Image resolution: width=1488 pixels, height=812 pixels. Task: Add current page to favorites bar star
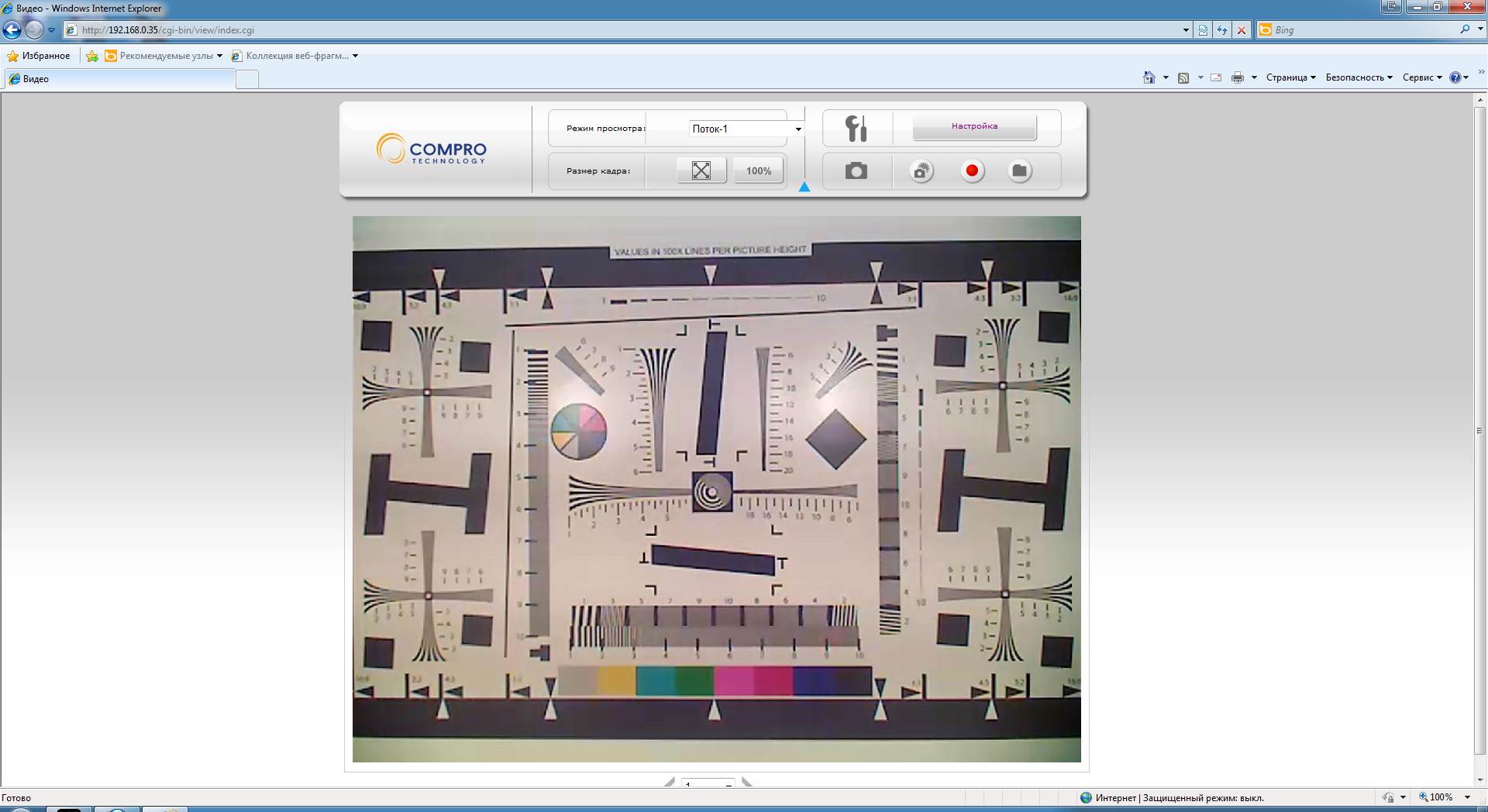point(92,56)
